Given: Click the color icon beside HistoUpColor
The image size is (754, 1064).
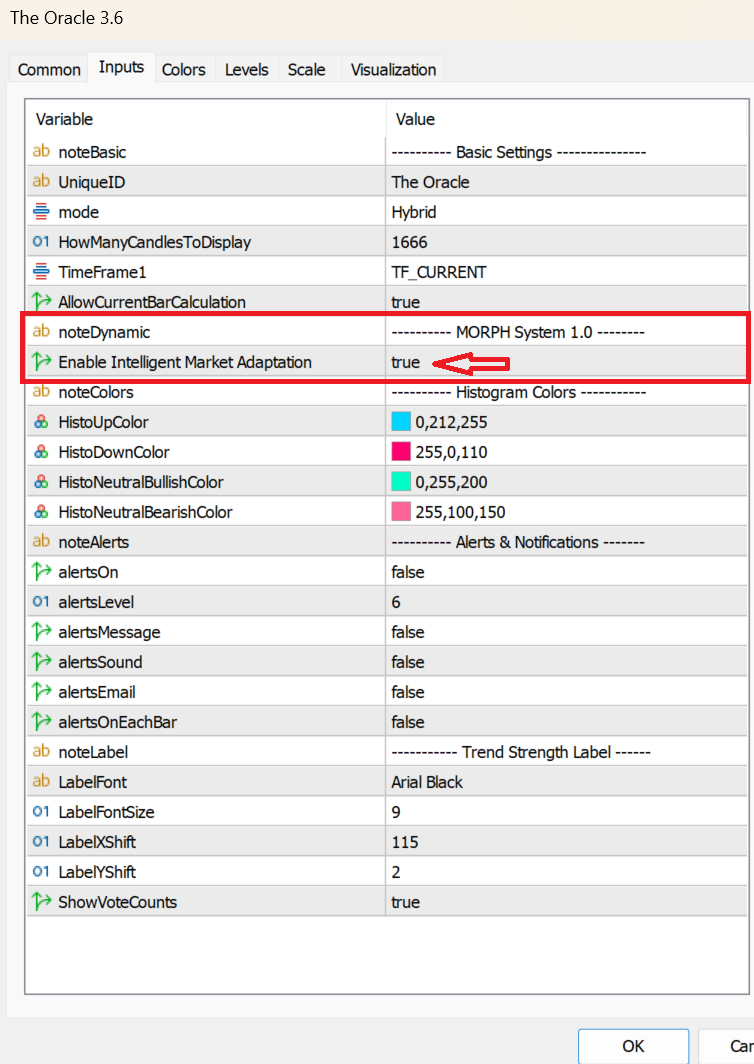Looking at the screenshot, I should pyautogui.click(x=41, y=422).
